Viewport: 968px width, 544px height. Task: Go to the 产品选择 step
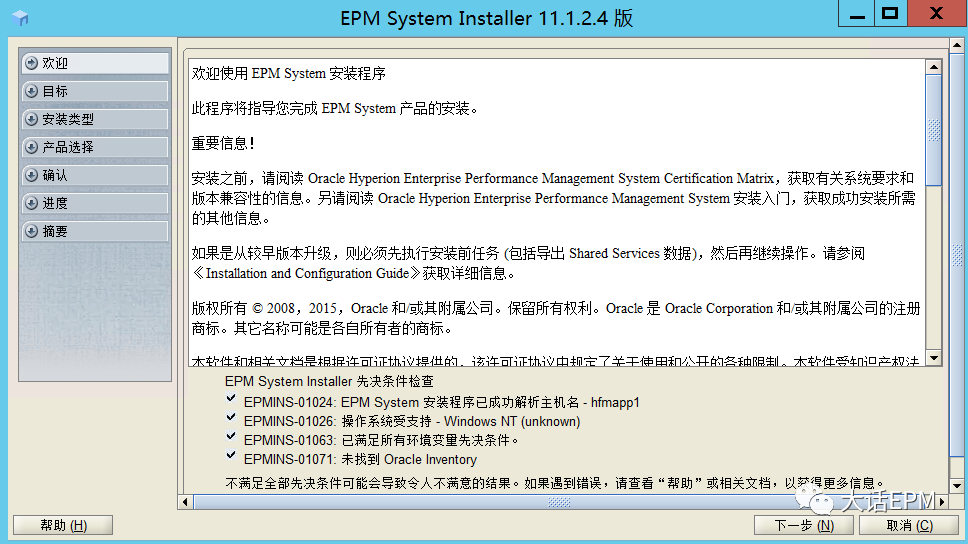(95, 147)
